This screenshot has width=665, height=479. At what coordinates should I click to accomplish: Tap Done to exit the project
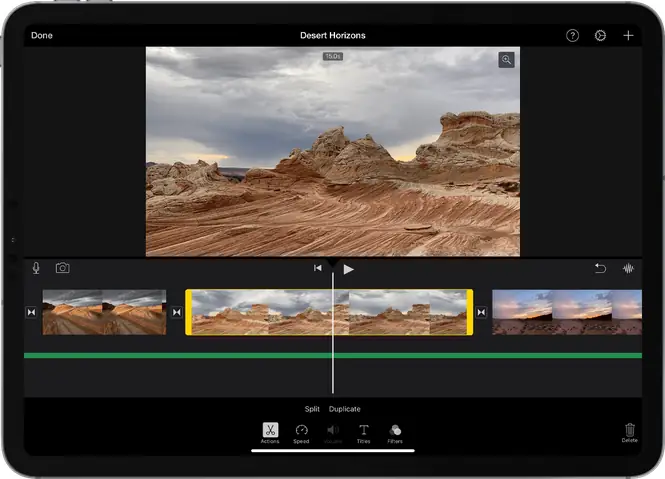42,35
